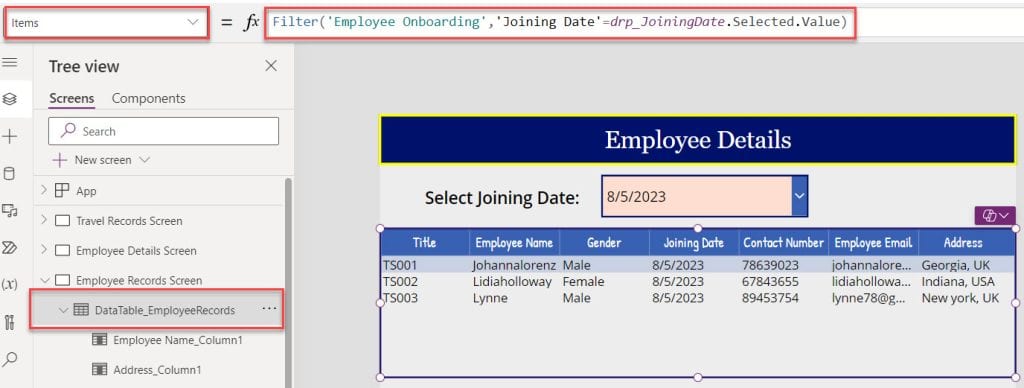Image resolution: width=1024 pixels, height=388 pixels.
Task: Click the Insert plus icon in left rail
Action: coord(9,137)
